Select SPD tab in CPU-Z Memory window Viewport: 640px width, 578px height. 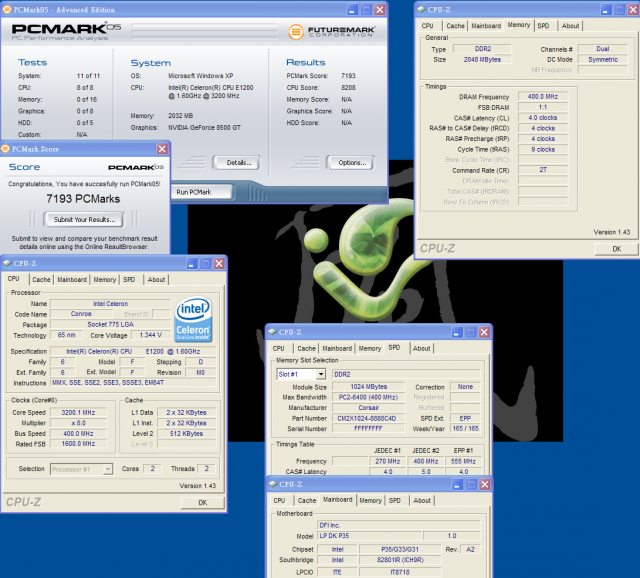pos(543,26)
